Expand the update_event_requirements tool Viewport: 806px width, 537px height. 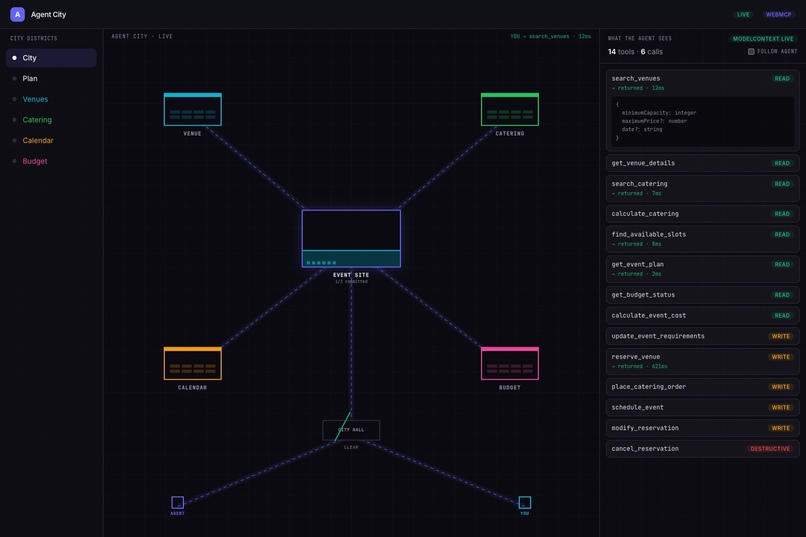(702, 336)
